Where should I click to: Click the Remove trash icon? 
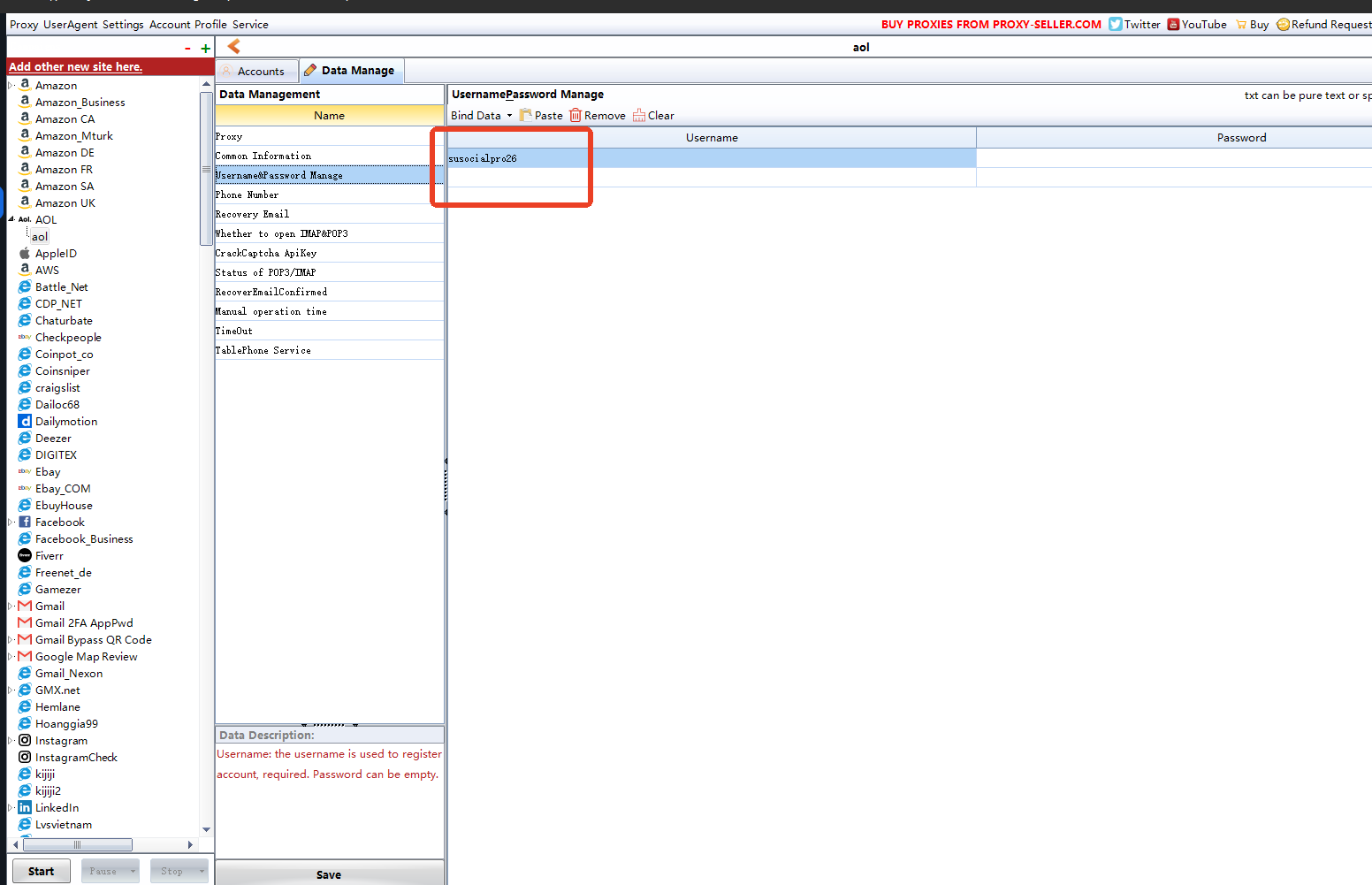[x=575, y=116]
